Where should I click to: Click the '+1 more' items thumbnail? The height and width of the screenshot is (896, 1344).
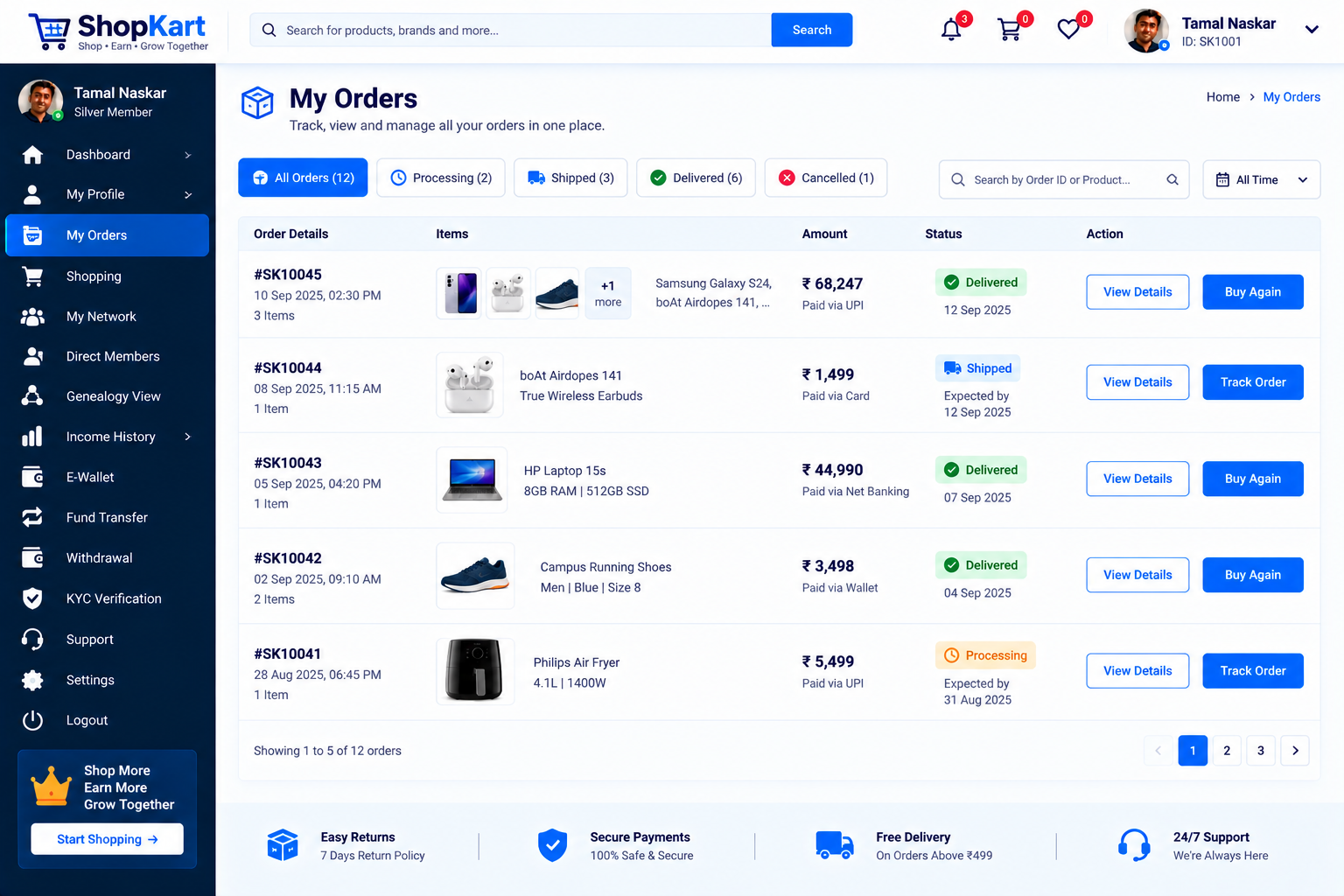click(608, 294)
